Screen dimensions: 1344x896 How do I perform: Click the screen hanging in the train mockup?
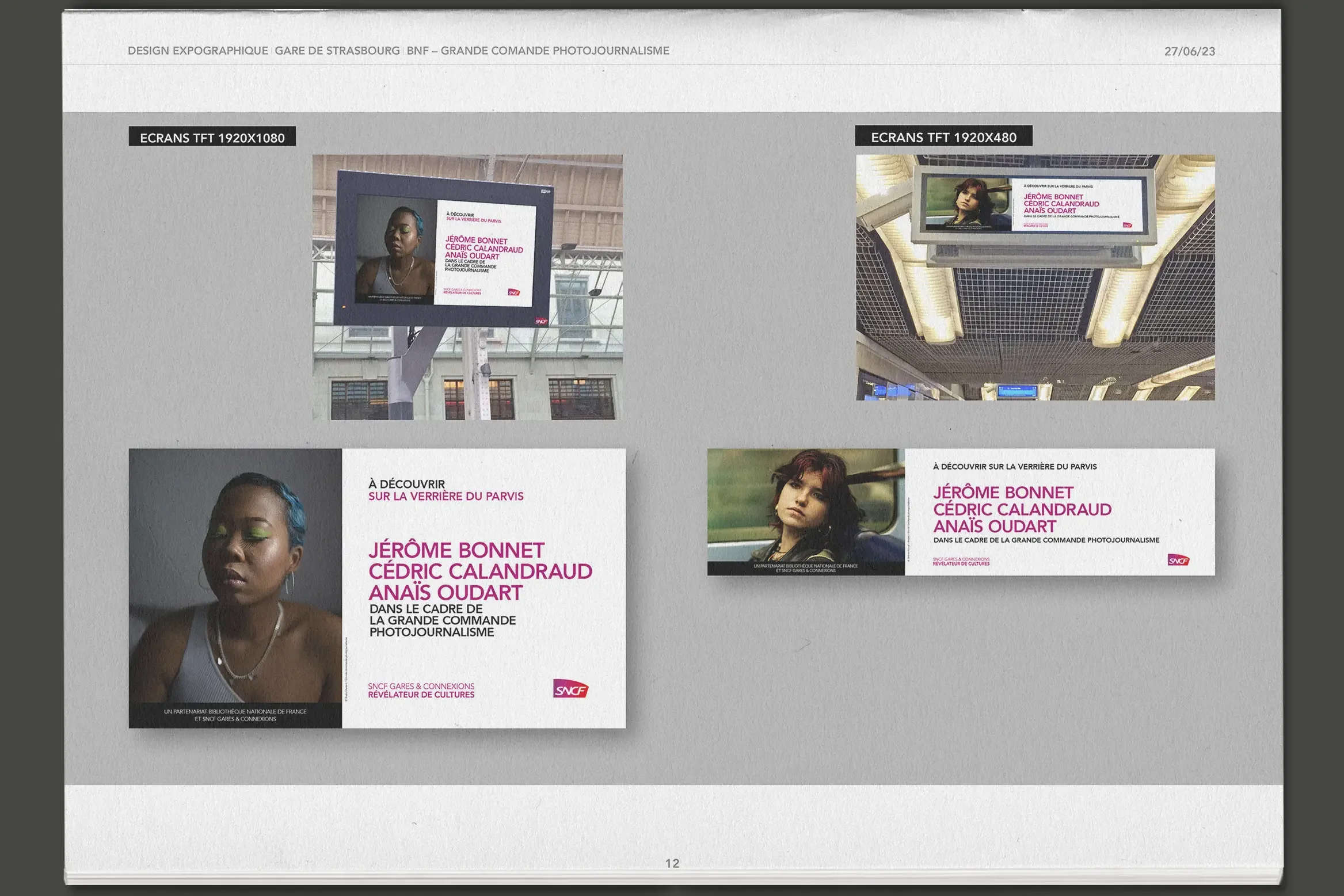(x=1034, y=204)
